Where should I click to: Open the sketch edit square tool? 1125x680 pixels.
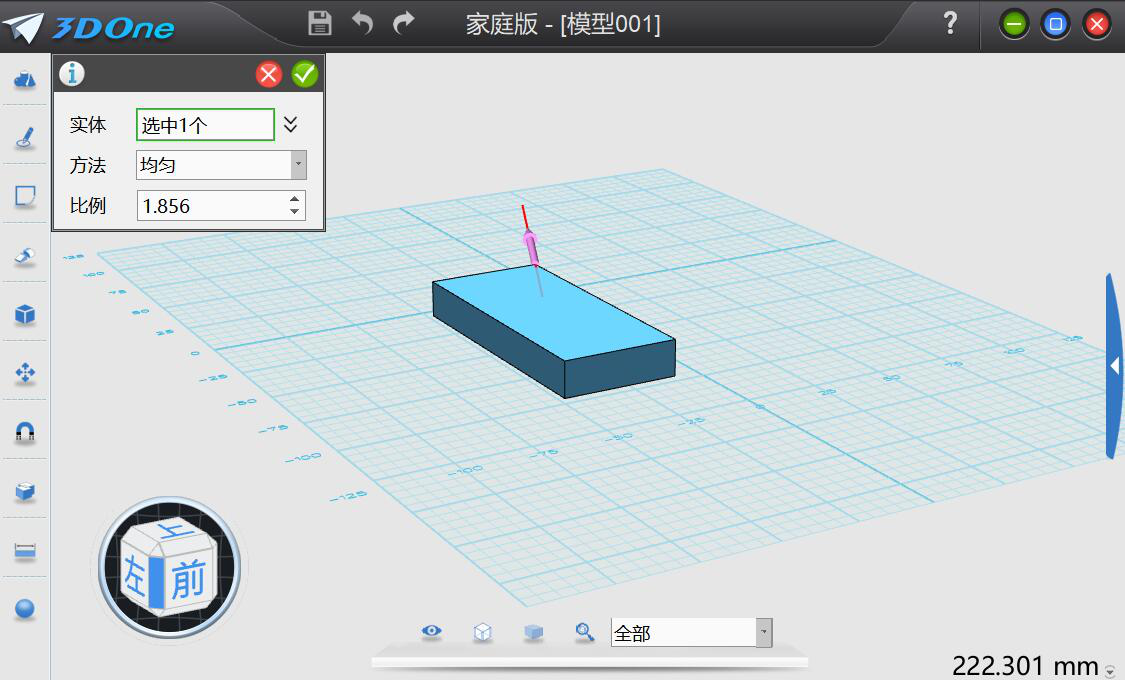click(25, 196)
